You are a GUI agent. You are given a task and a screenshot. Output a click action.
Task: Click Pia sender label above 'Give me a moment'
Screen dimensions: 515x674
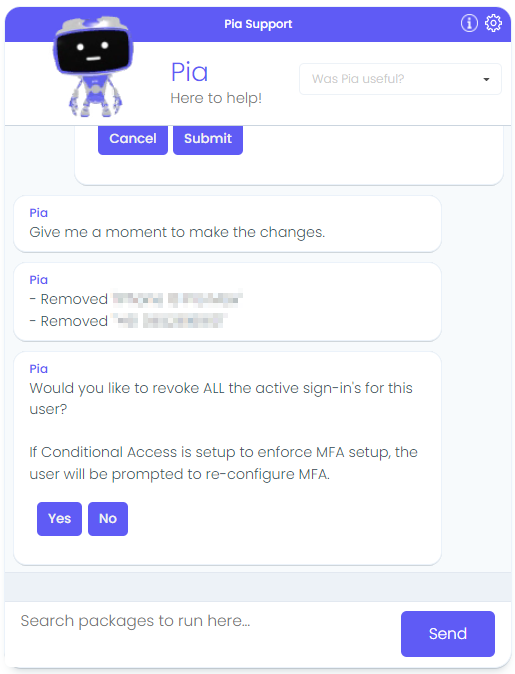[x=38, y=213]
